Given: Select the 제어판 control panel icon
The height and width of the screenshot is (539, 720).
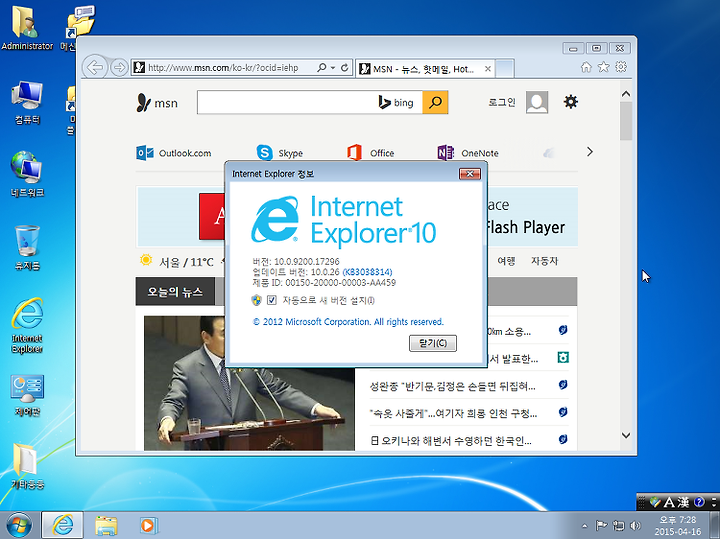Looking at the screenshot, I should (x=27, y=395).
